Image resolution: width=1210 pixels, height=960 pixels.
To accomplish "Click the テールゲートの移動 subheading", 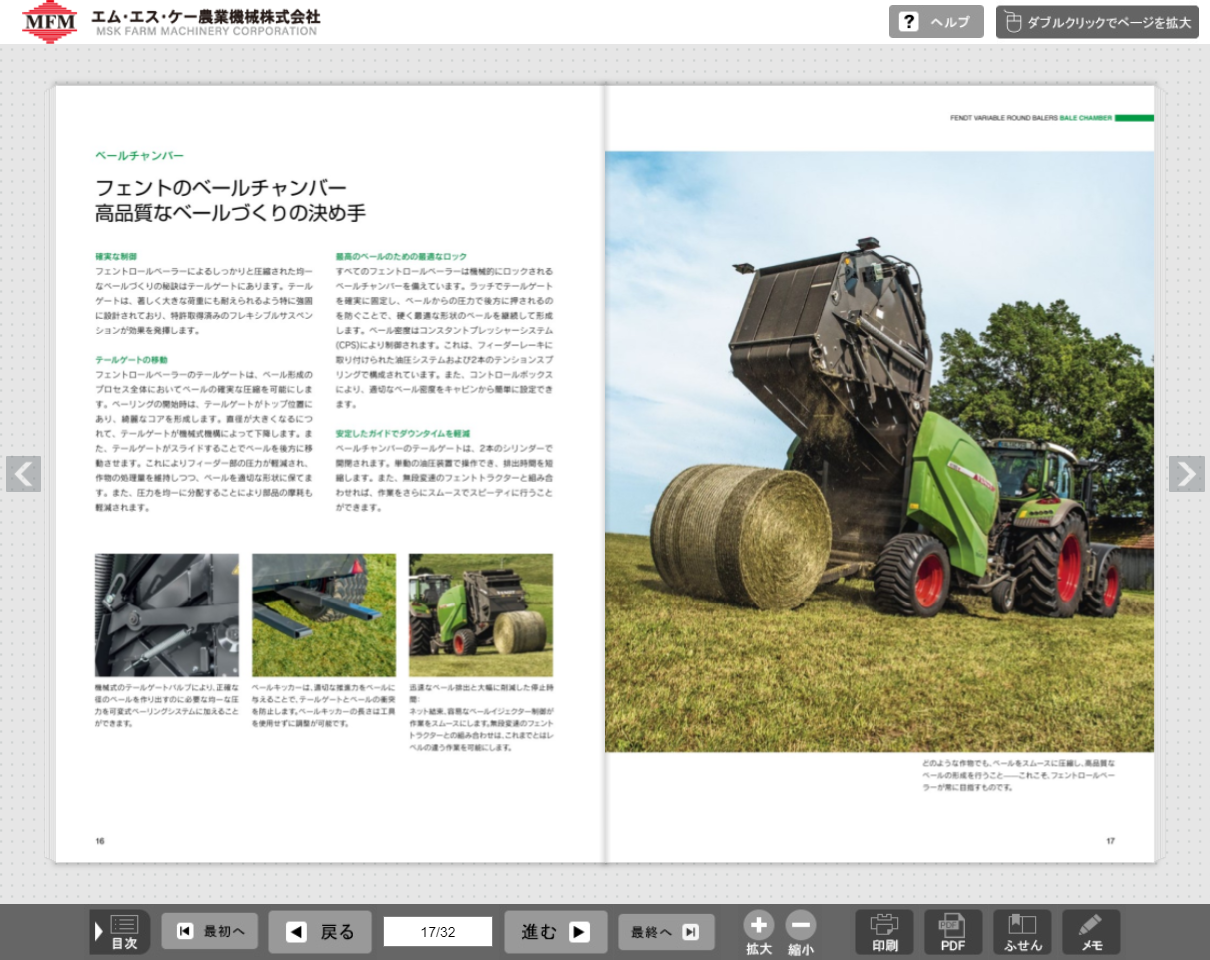I will pos(131,359).
